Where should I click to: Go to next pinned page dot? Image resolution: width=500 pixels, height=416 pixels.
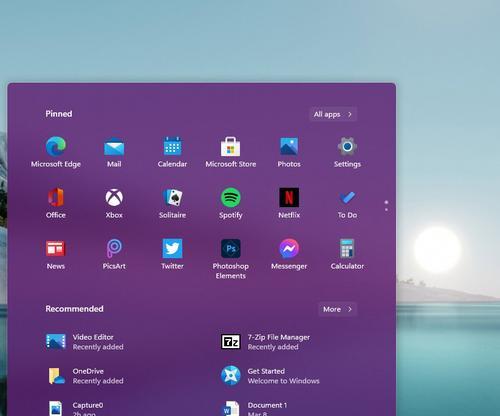pos(386,210)
